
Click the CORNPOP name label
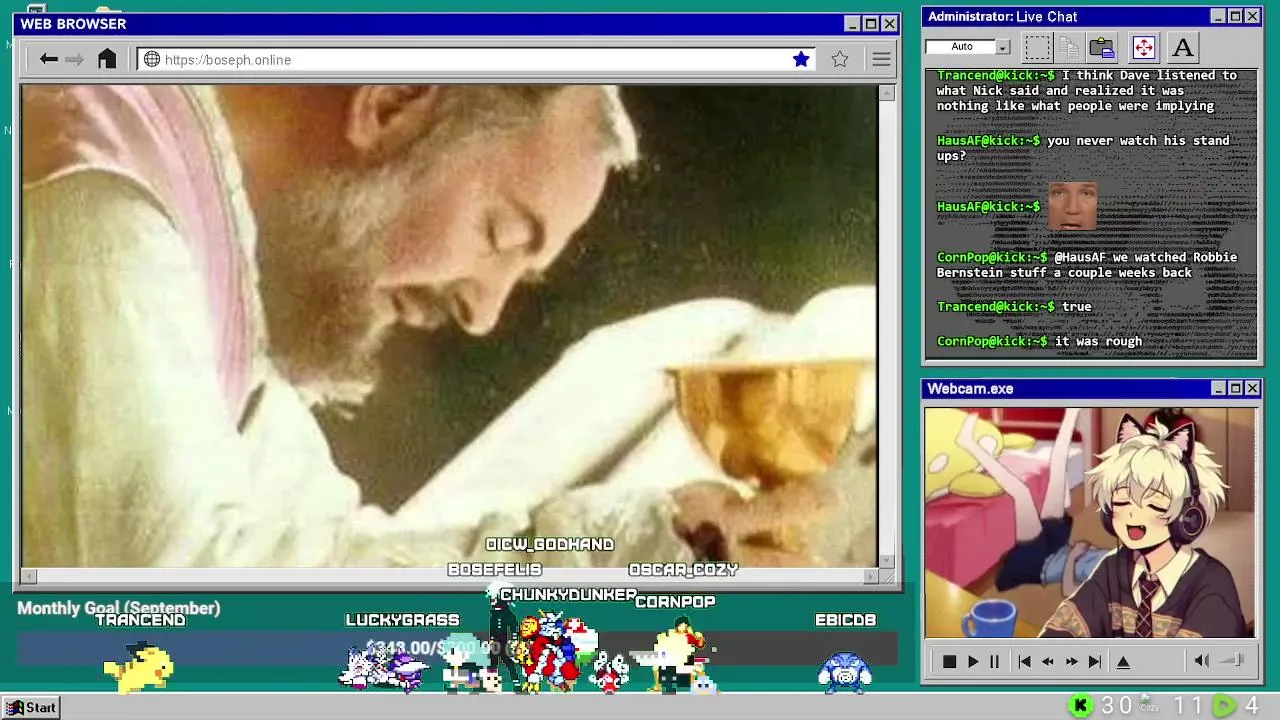(x=675, y=601)
